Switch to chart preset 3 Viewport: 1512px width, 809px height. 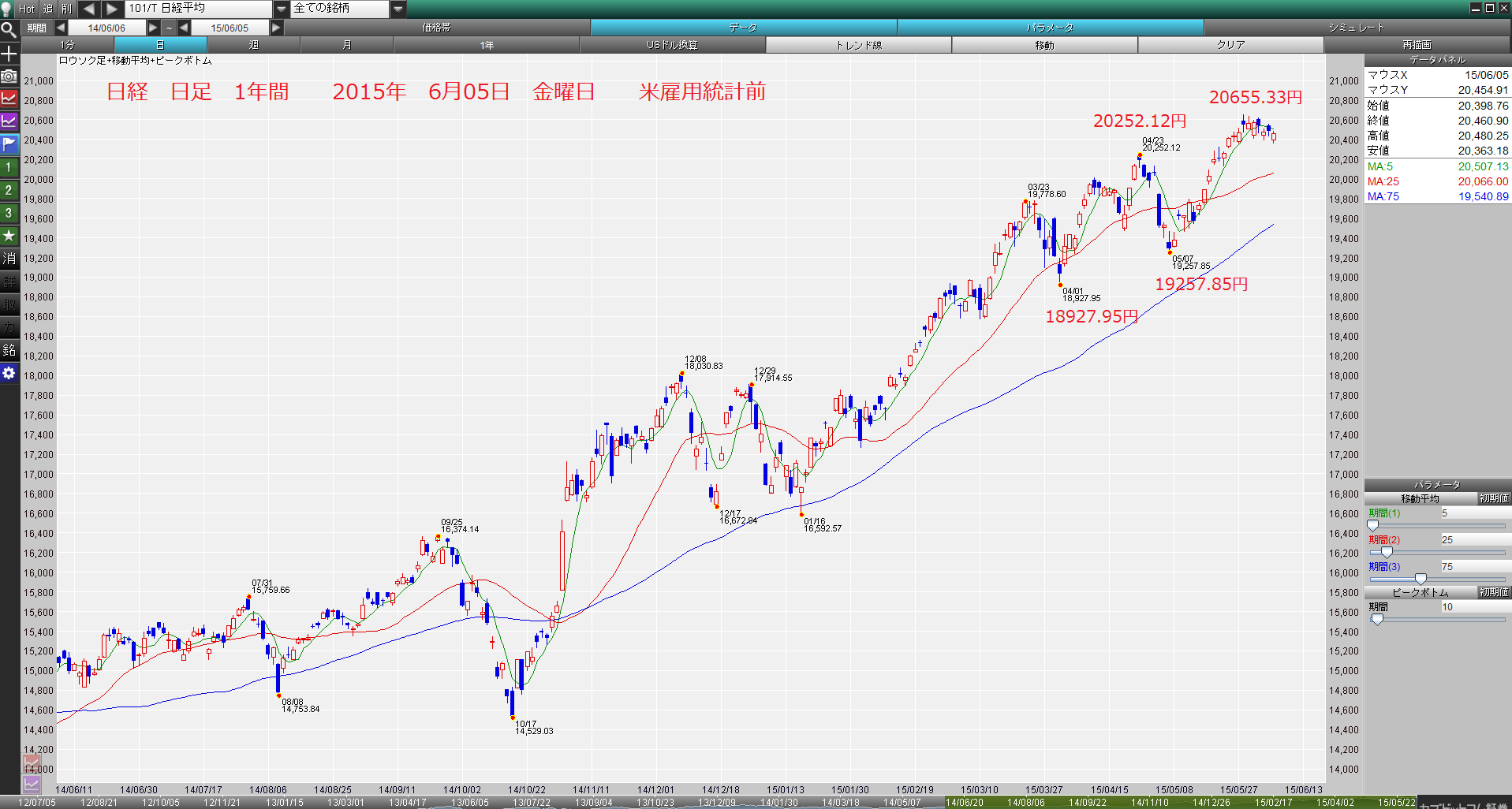pyautogui.click(x=9, y=213)
